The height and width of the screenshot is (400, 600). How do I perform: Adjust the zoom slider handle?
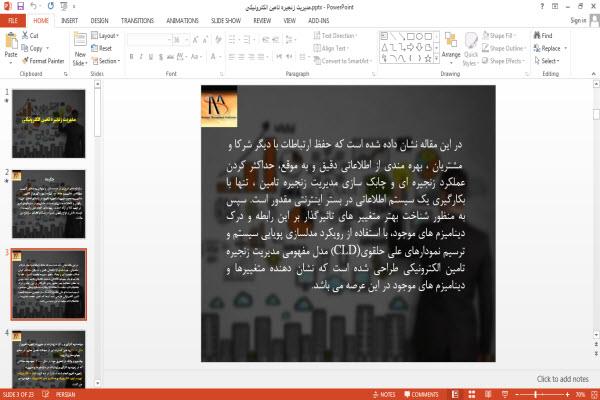tap(536, 394)
